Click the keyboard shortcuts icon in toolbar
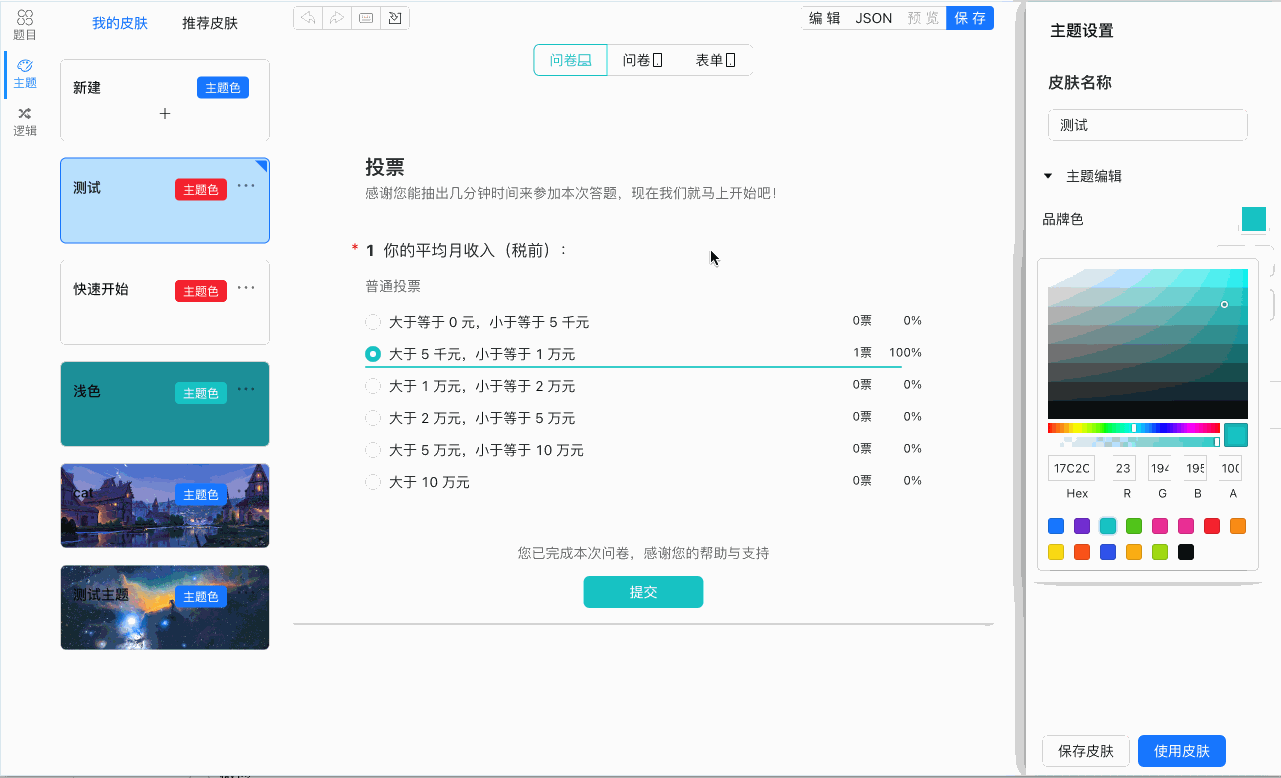Viewport: 1281px width, 778px height. 365,17
